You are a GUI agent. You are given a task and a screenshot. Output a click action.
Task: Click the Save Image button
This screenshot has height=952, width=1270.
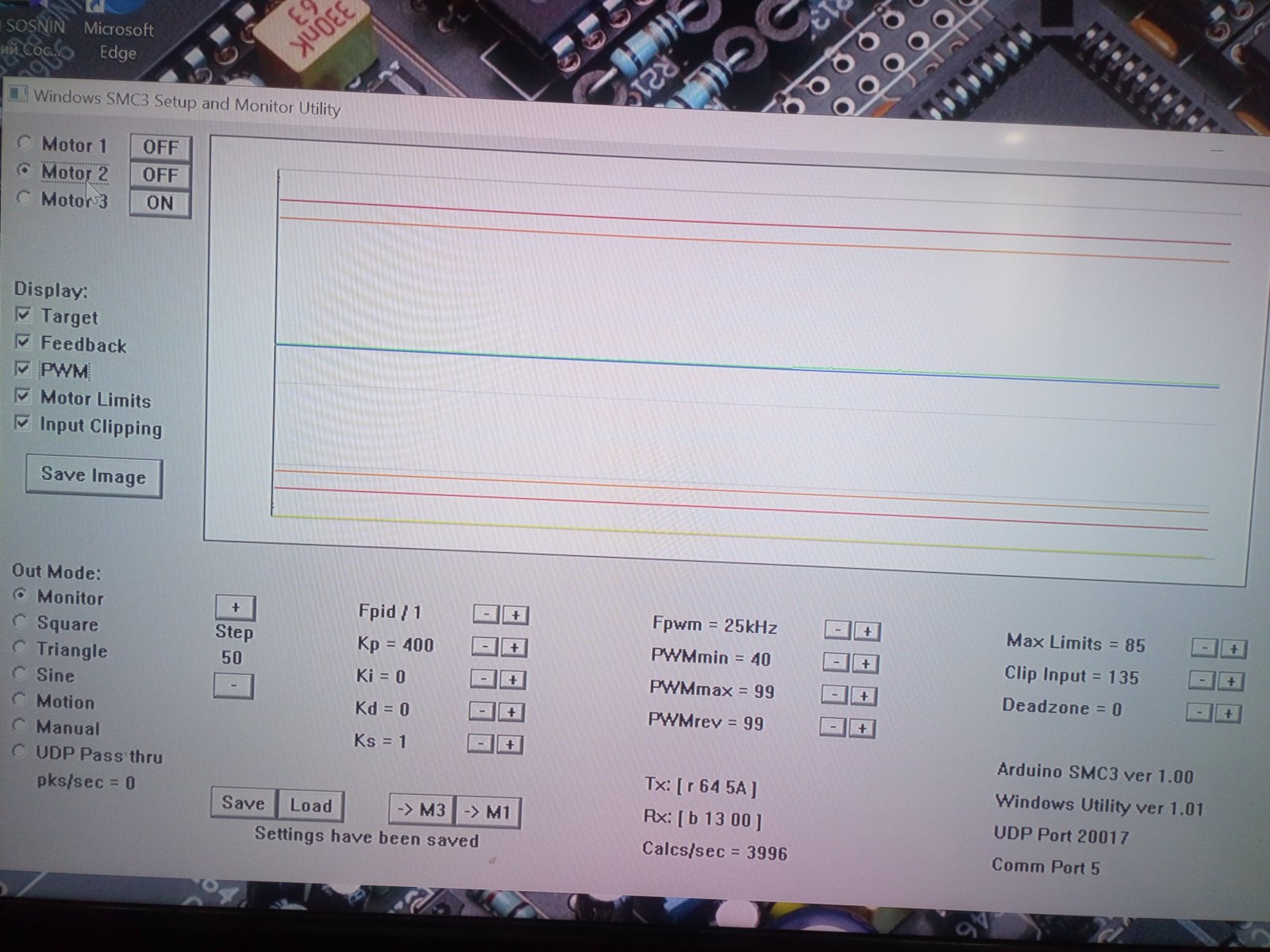pos(94,476)
